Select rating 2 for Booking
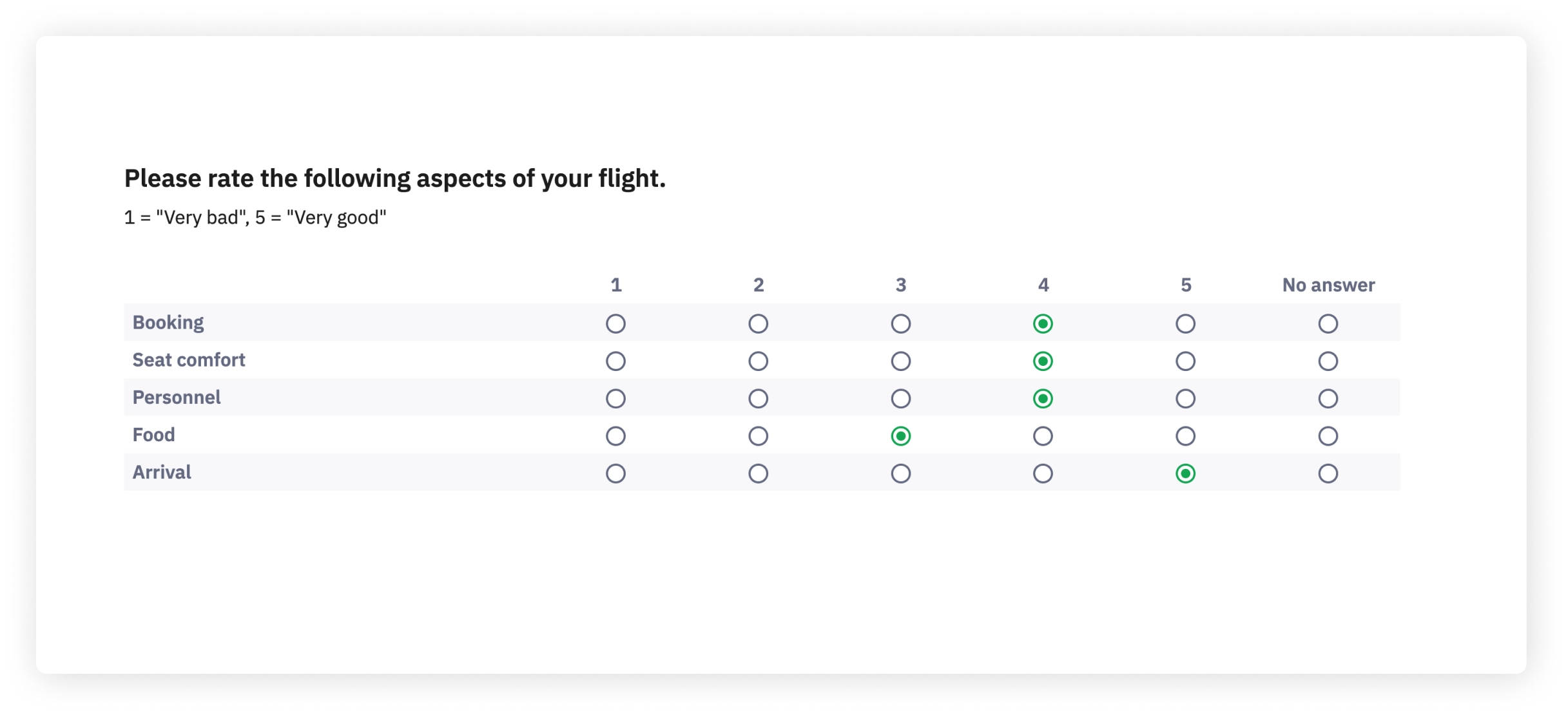 [x=759, y=322]
